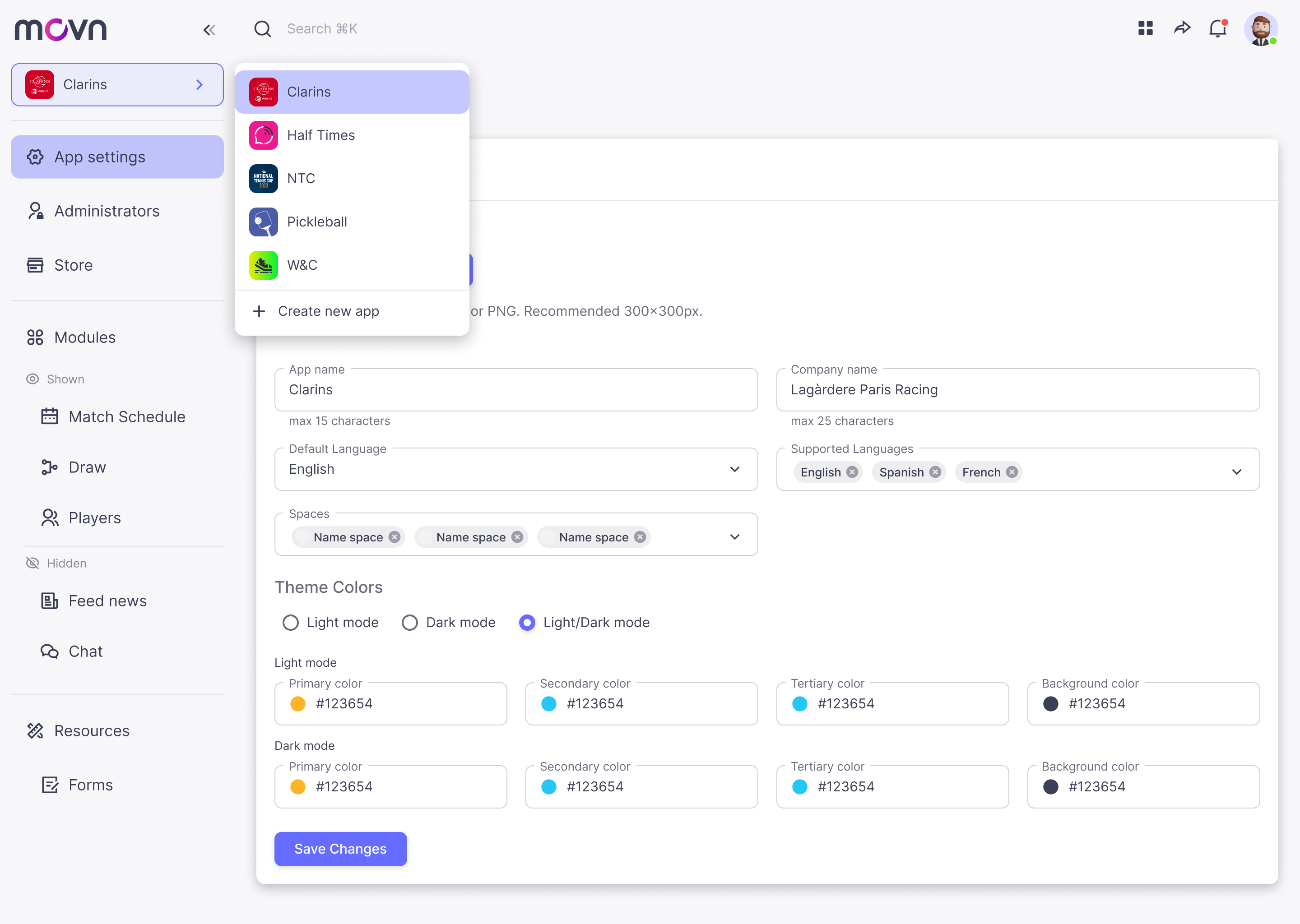Collapse the sidebar with double-chevron icon
The width and height of the screenshot is (1300, 924).
coord(209,30)
